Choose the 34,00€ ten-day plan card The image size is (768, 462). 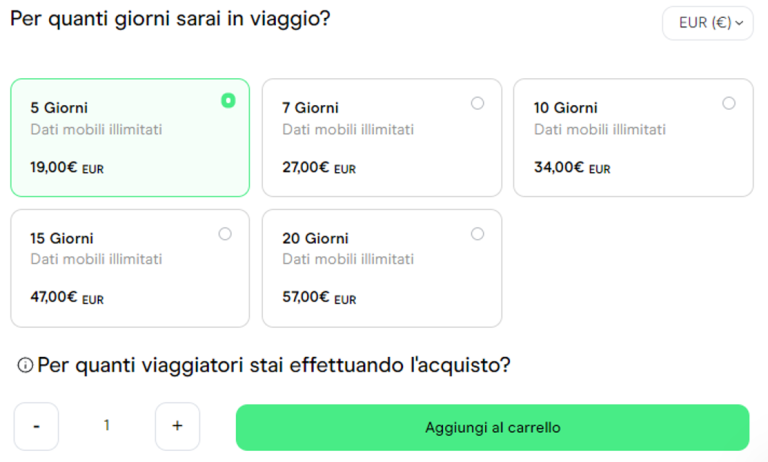(x=633, y=138)
